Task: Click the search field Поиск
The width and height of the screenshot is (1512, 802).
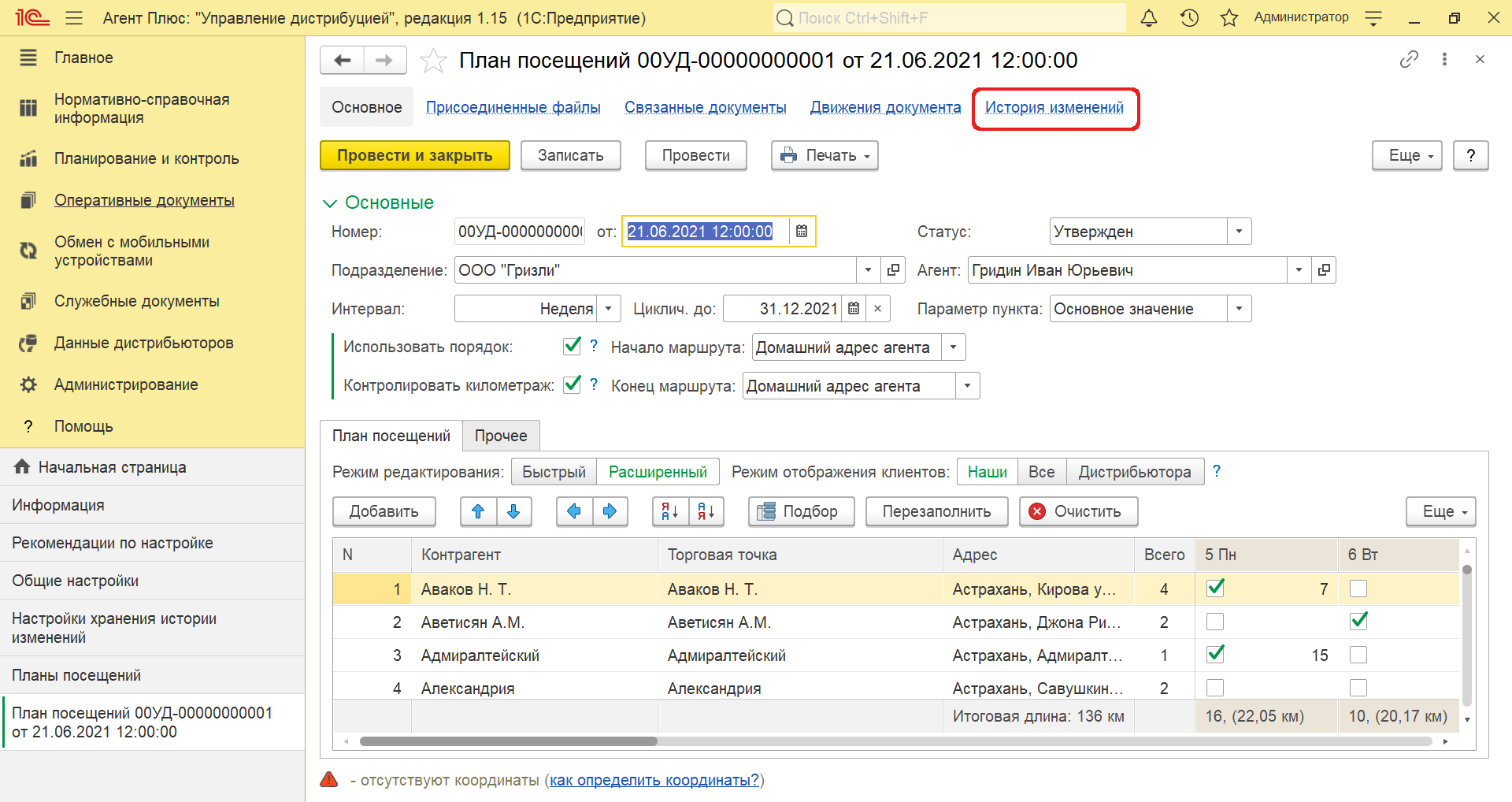Action: click(x=949, y=18)
